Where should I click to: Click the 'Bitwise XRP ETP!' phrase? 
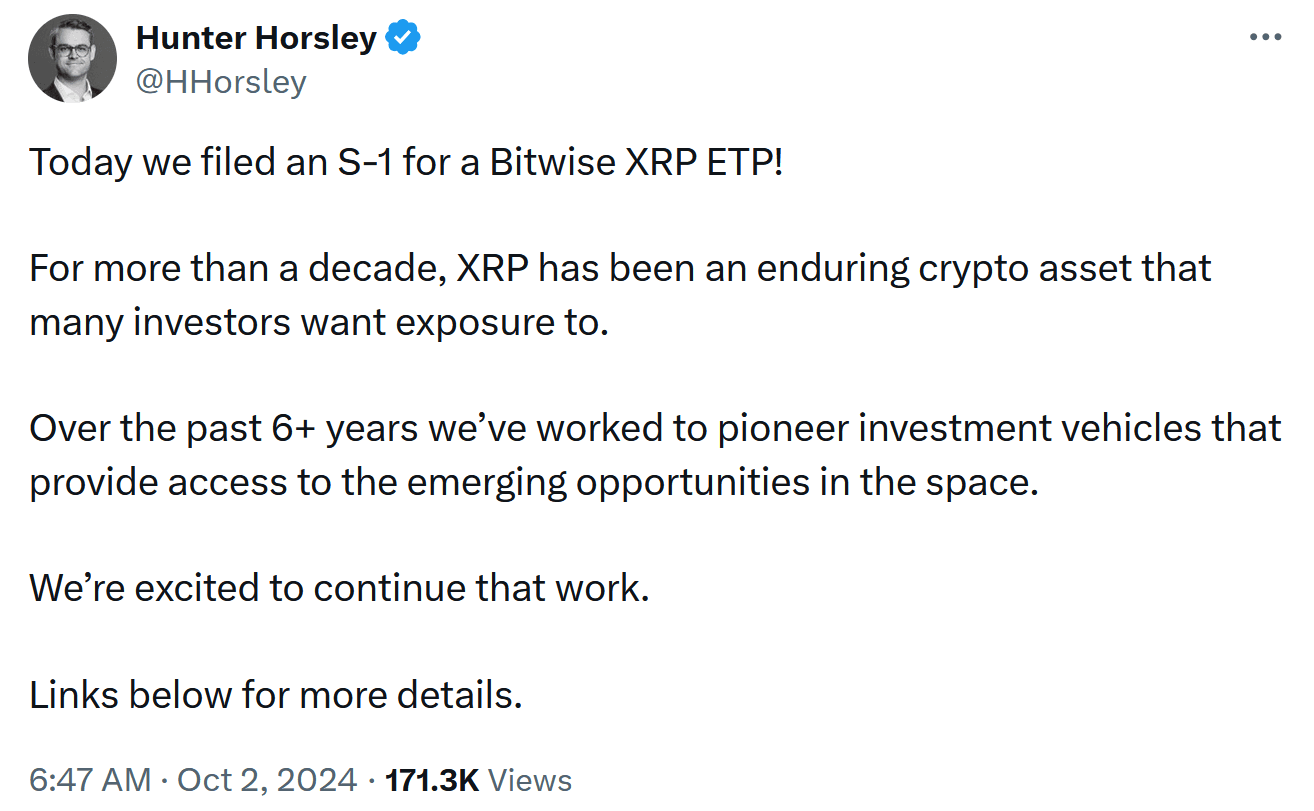[636, 161]
